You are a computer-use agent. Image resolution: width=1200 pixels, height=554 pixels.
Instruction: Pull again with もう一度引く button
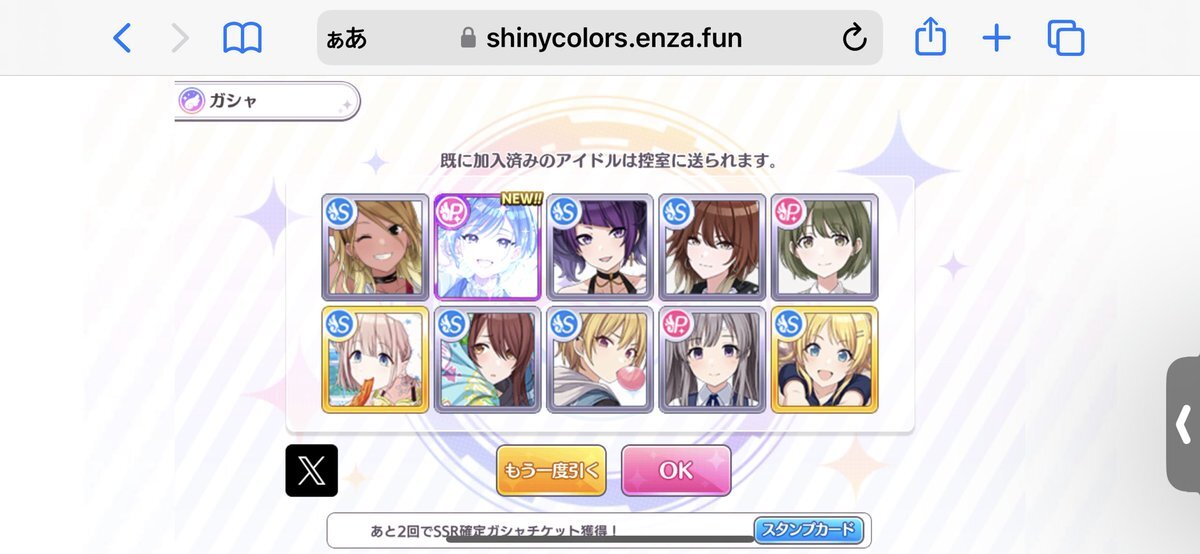(x=551, y=470)
